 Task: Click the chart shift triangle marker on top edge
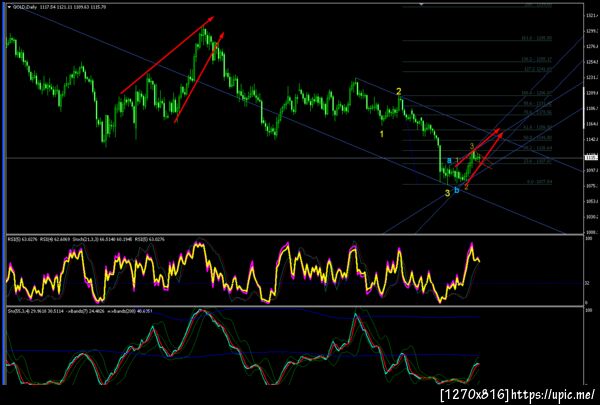(421, 4)
